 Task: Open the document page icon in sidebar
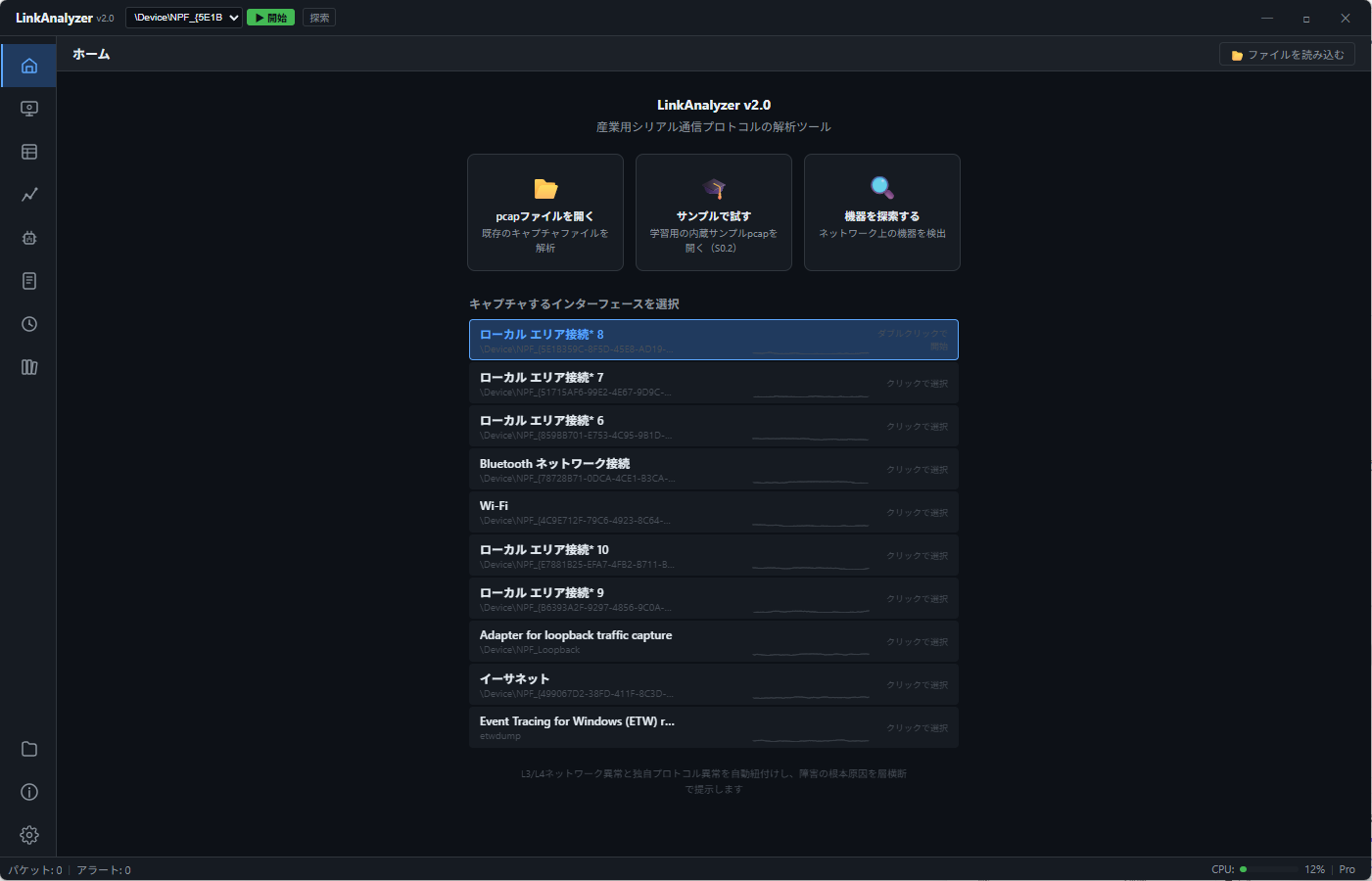tap(29, 281)
